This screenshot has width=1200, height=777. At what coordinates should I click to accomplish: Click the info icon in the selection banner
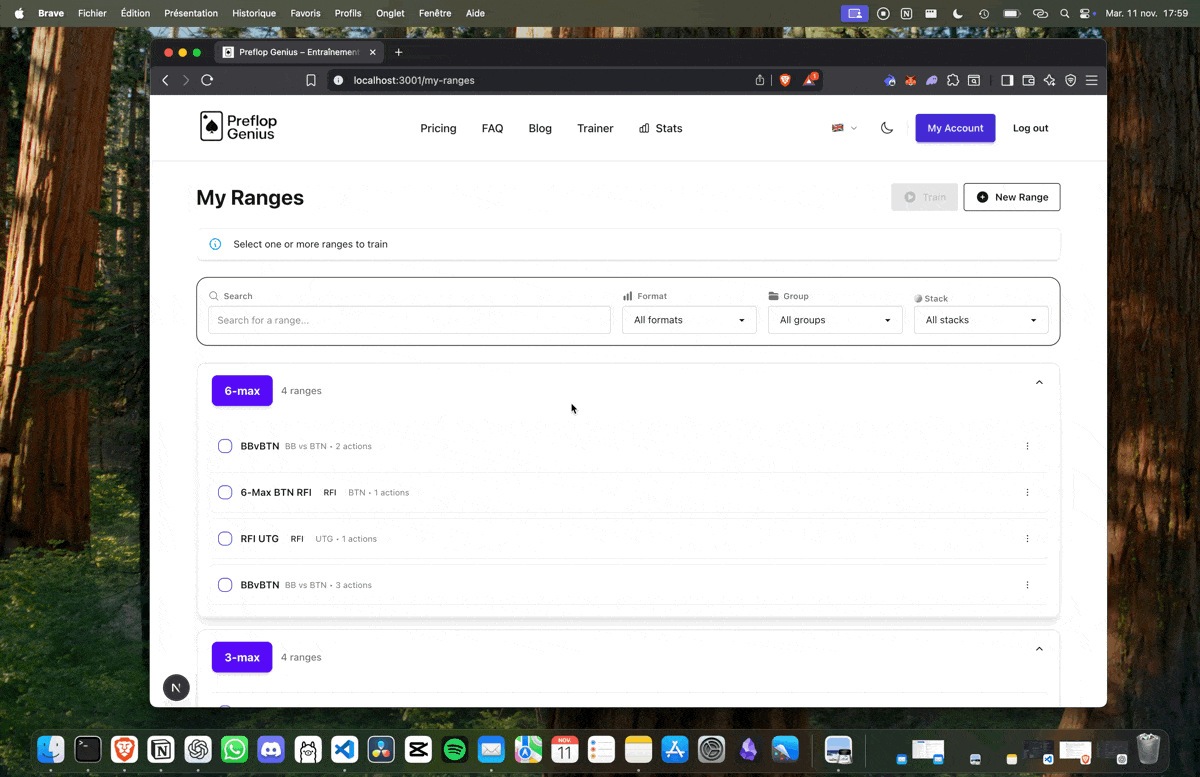(215, 243)
